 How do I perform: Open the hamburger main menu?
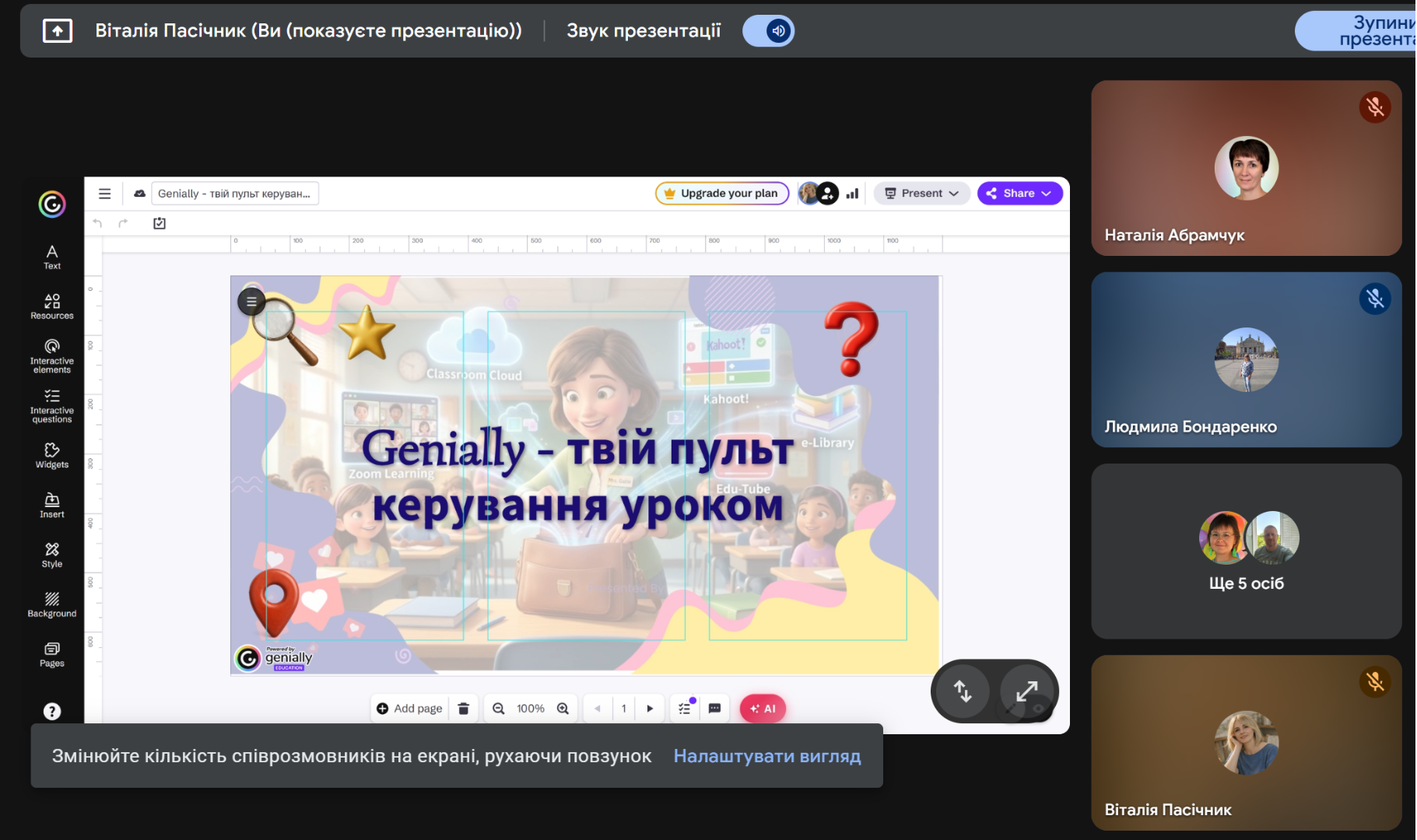104,194
